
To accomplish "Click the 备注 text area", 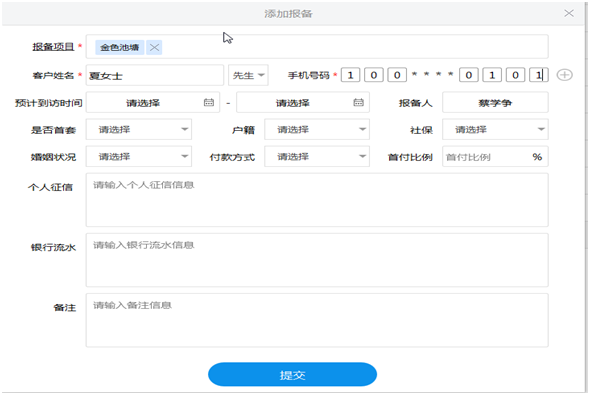I will point(317,321).
